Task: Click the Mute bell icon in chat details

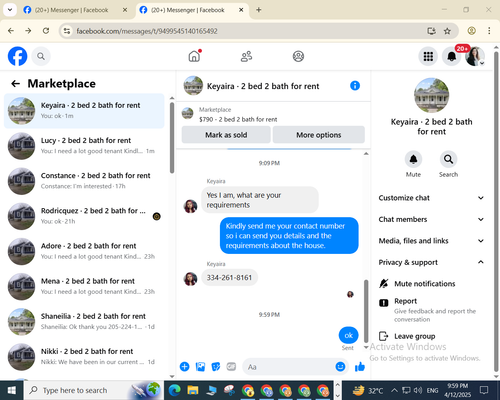Action: pyautogui.click(x=413, y=159)
